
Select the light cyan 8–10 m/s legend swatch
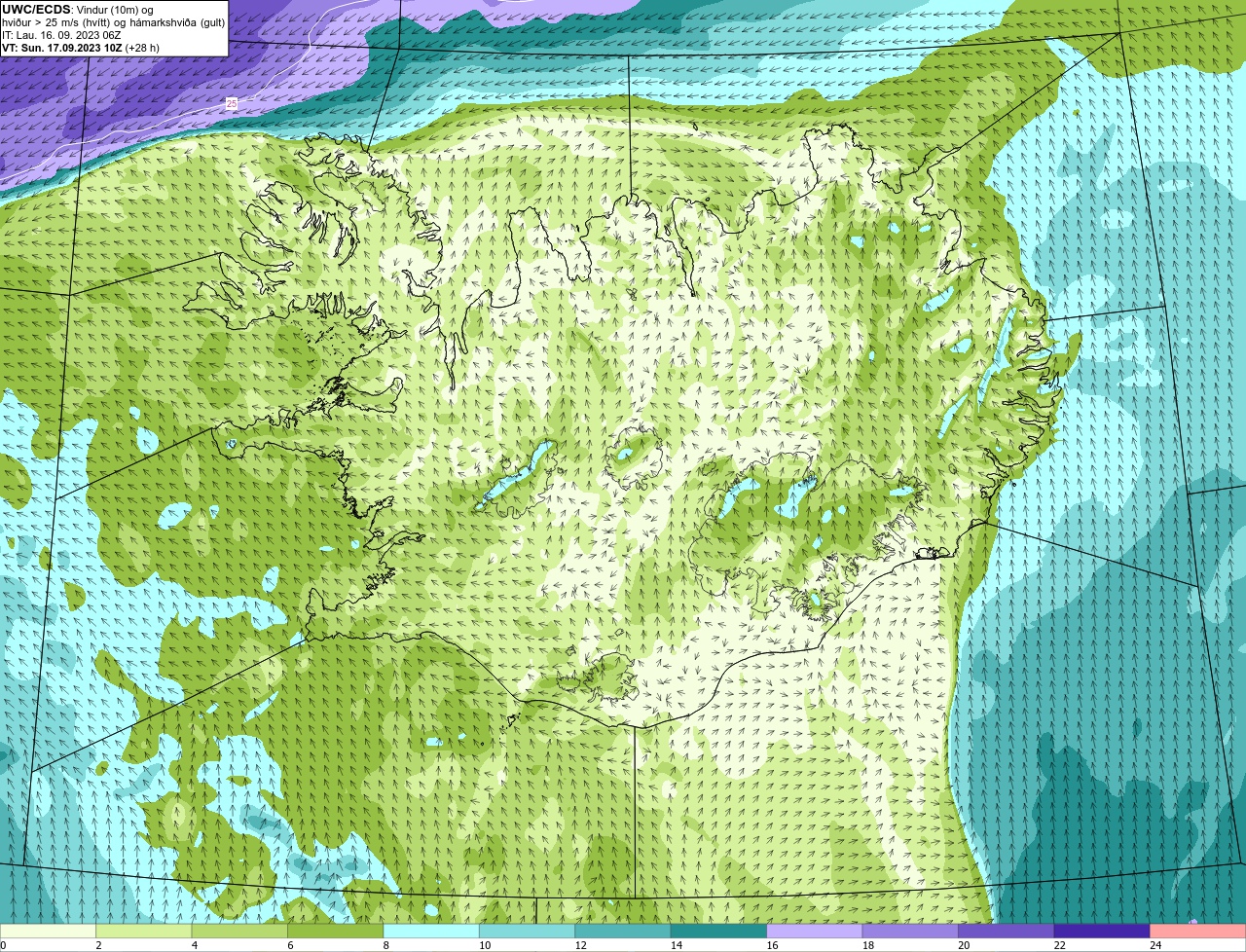[431, 931]
